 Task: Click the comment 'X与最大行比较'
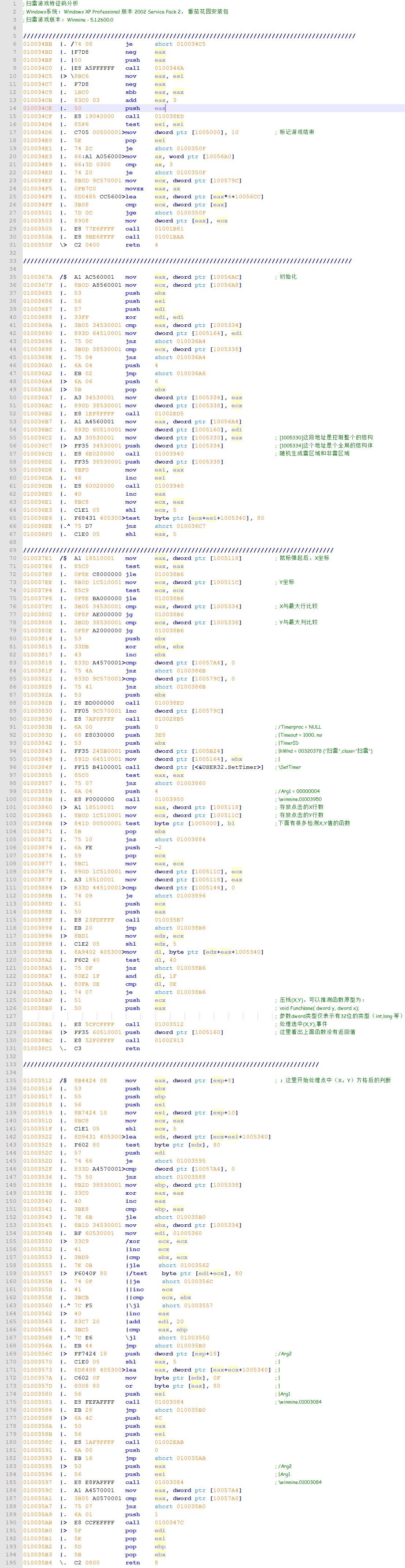[298, 606]
